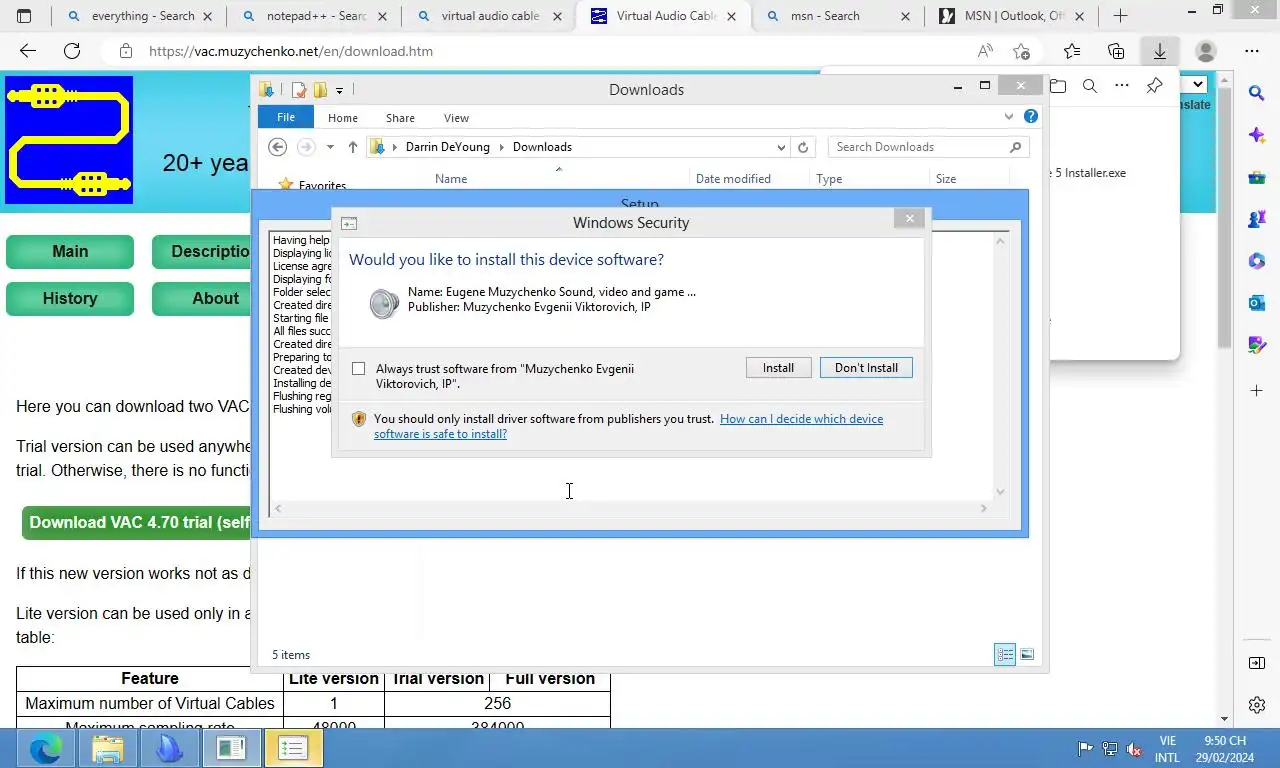Open the View ribbon tab
The image size is (1280, 768).
[456, 117]
